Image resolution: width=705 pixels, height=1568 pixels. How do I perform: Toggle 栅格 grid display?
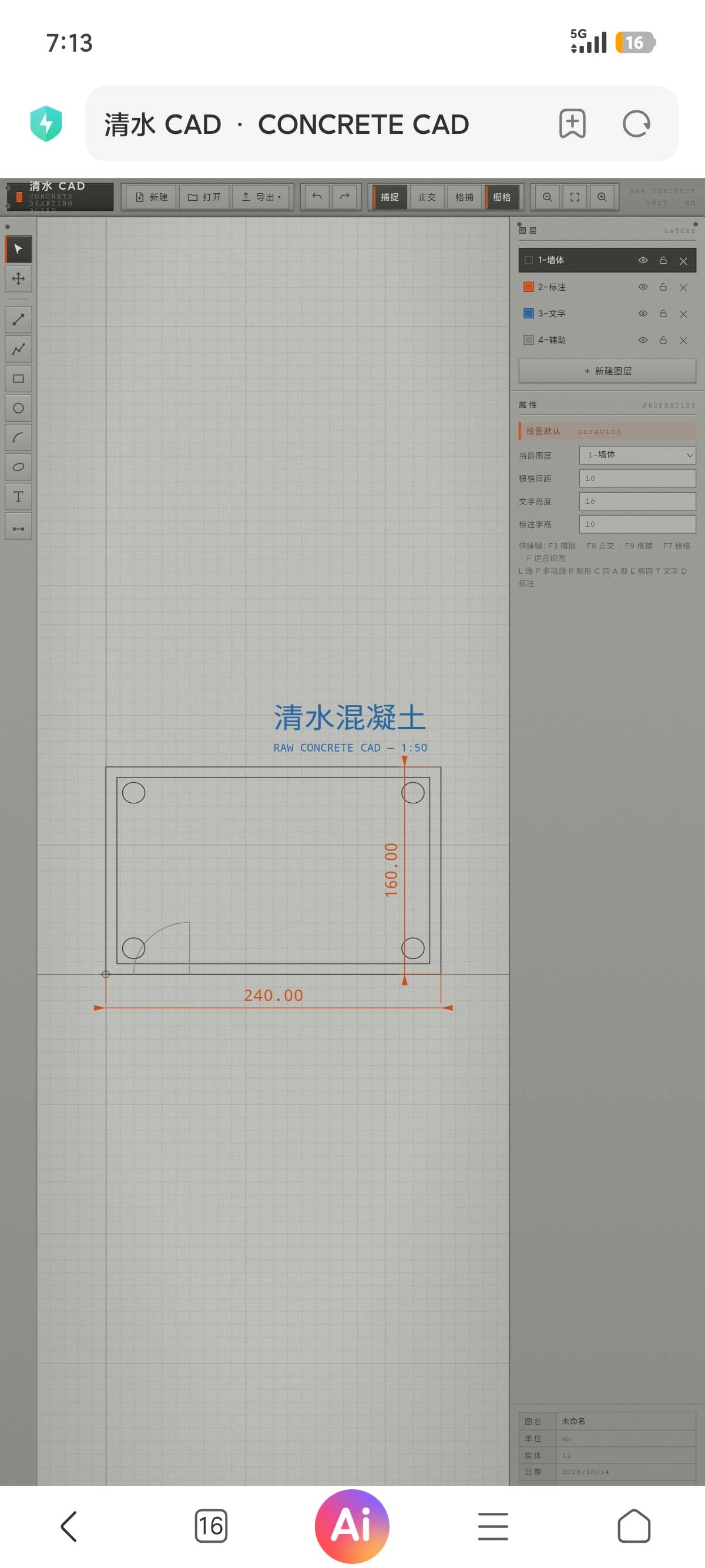pos(502,197)
